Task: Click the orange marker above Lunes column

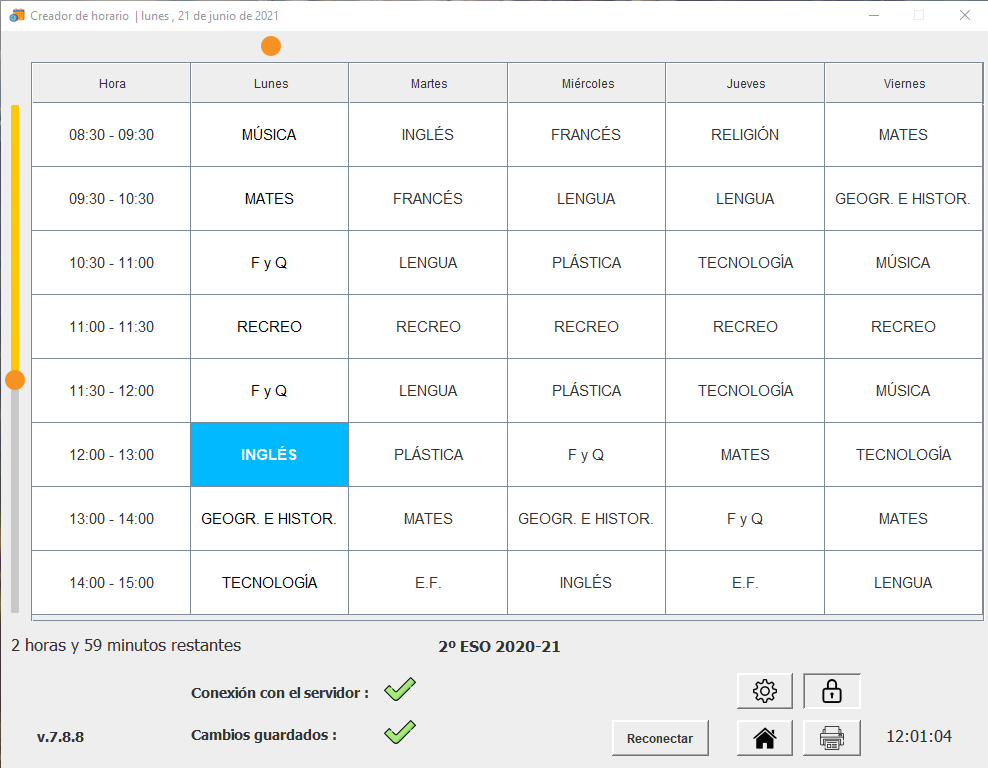Action: point(271,46)
